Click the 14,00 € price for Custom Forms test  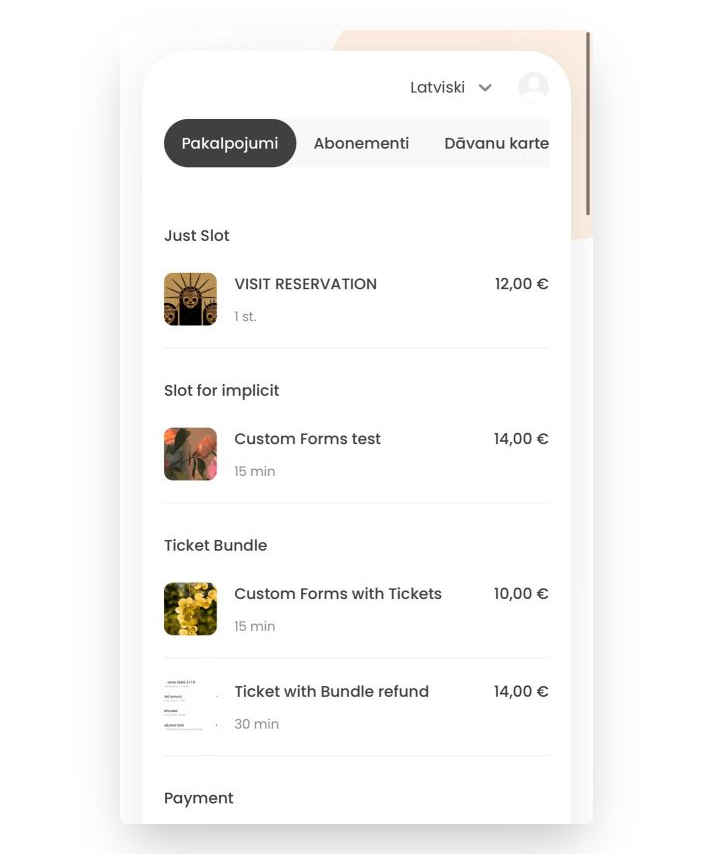coord(521,438)
